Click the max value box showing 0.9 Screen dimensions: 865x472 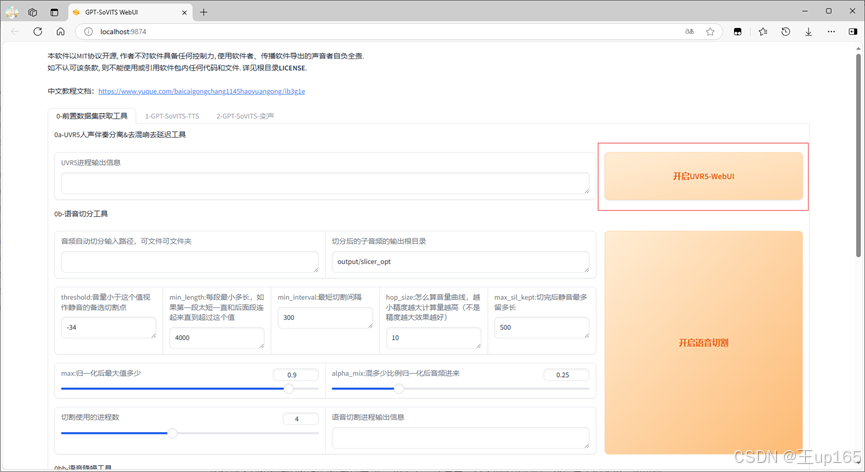(x=296, y=375)
